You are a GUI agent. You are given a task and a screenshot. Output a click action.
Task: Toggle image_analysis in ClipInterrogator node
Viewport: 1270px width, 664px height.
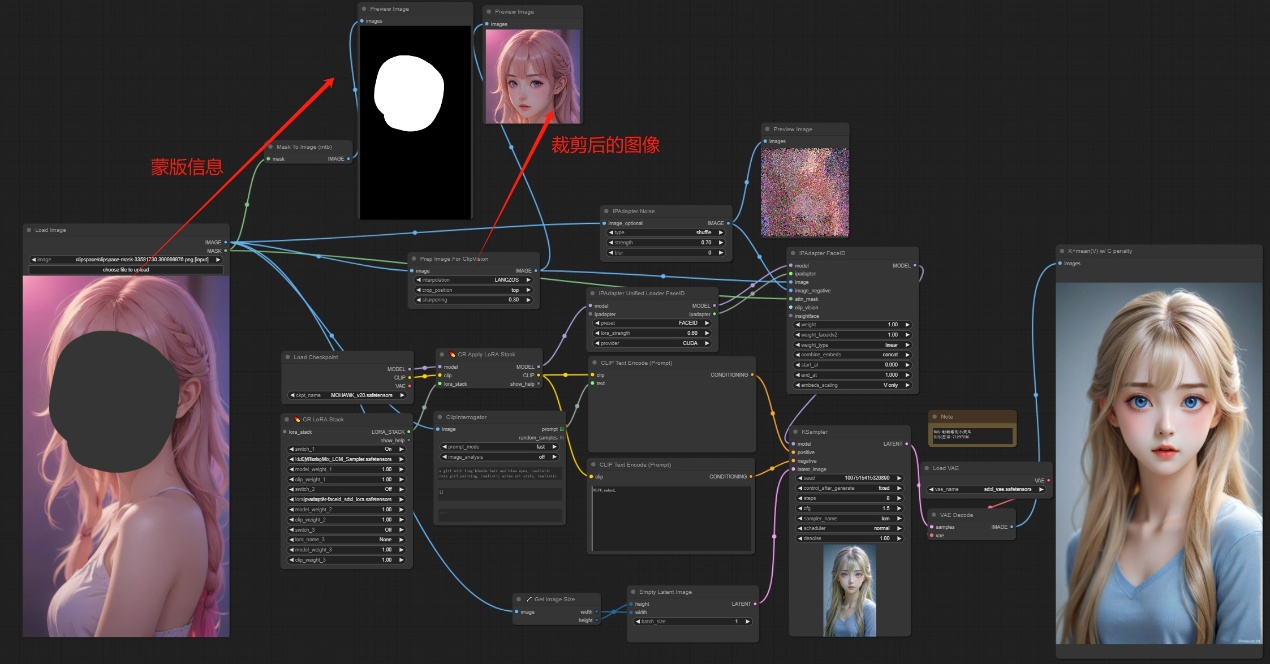pyautogui.click(x=500, y=456)
